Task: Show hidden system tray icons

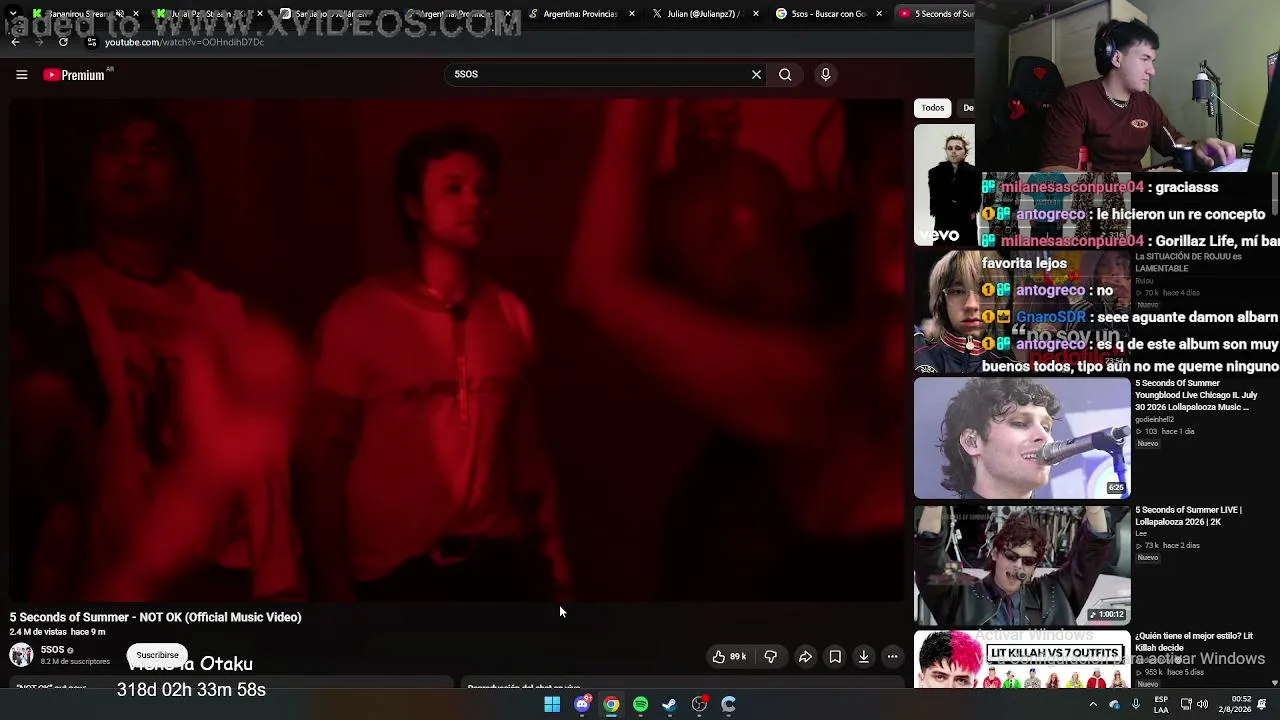Action: click(x=1093, y=705)
